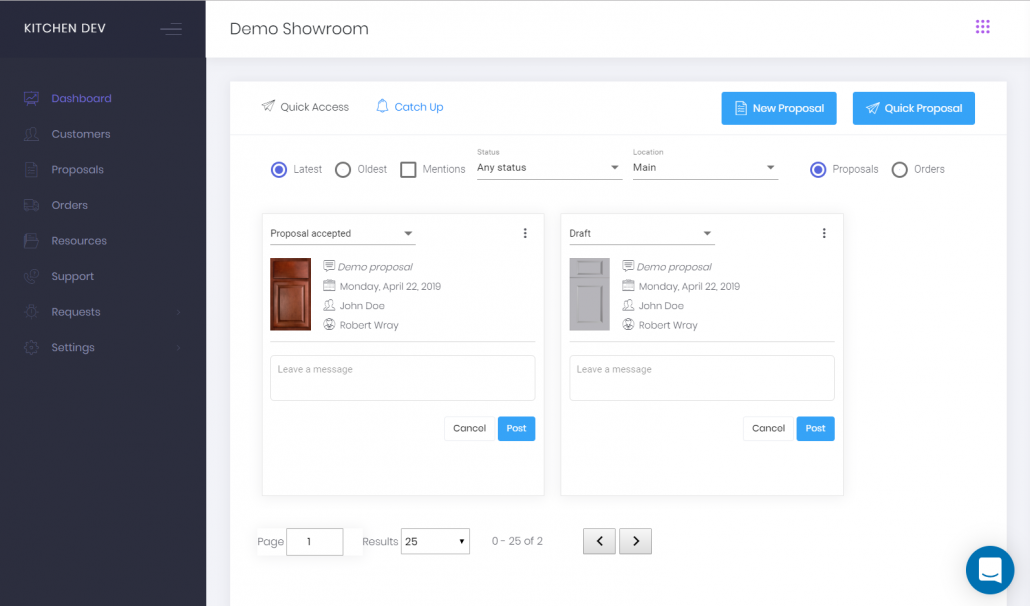
Task: Open the Catch Up bell notification
Action: point(381,106)
